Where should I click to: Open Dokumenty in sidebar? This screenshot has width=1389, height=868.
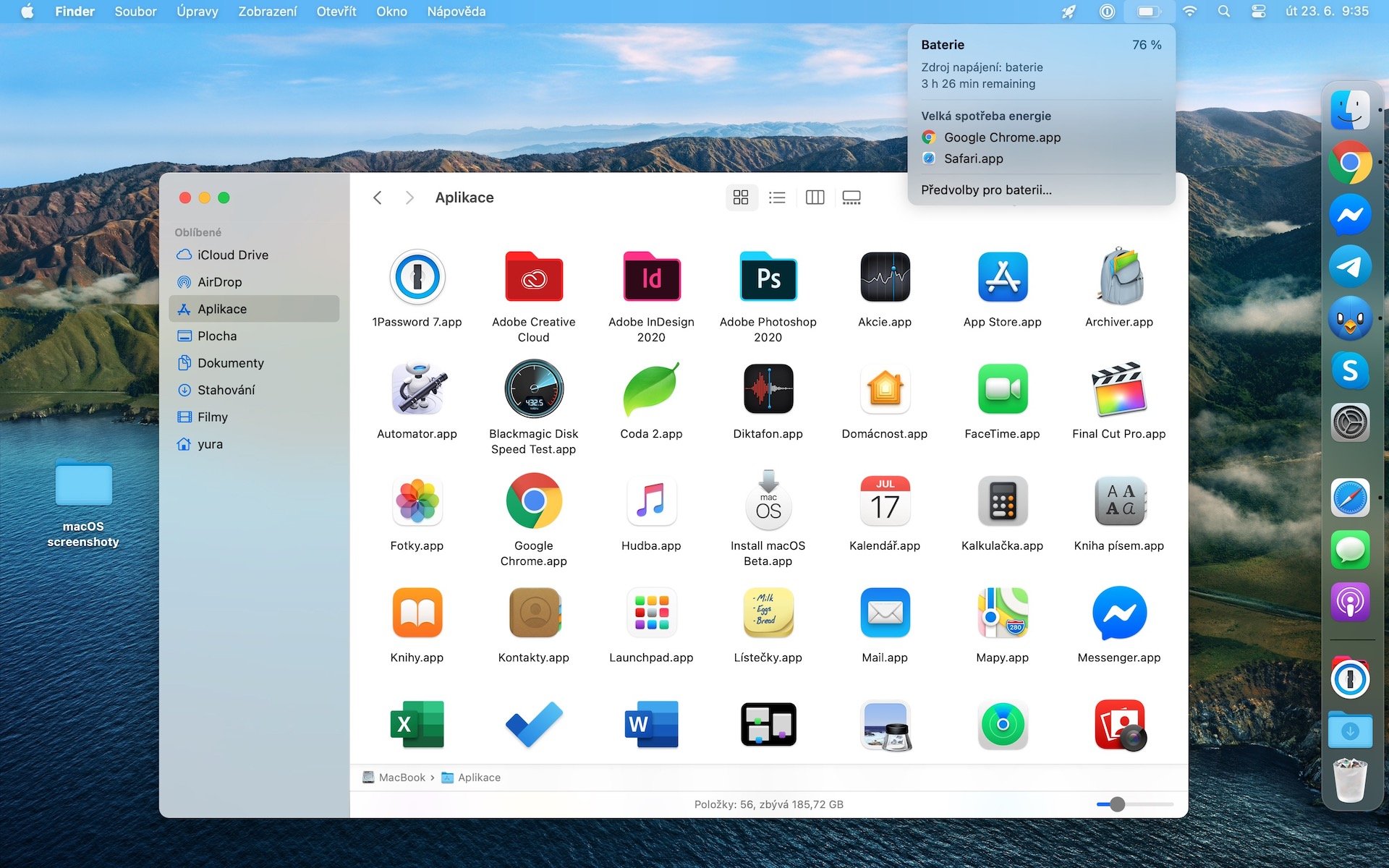click(254, 363)
